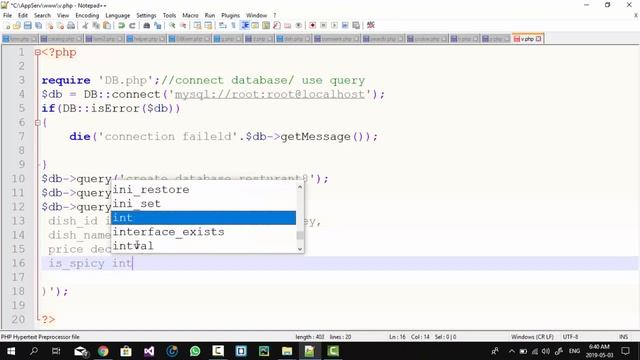Open the Windows Start menu
Screen dimensions: 640x360
point(11,351)
